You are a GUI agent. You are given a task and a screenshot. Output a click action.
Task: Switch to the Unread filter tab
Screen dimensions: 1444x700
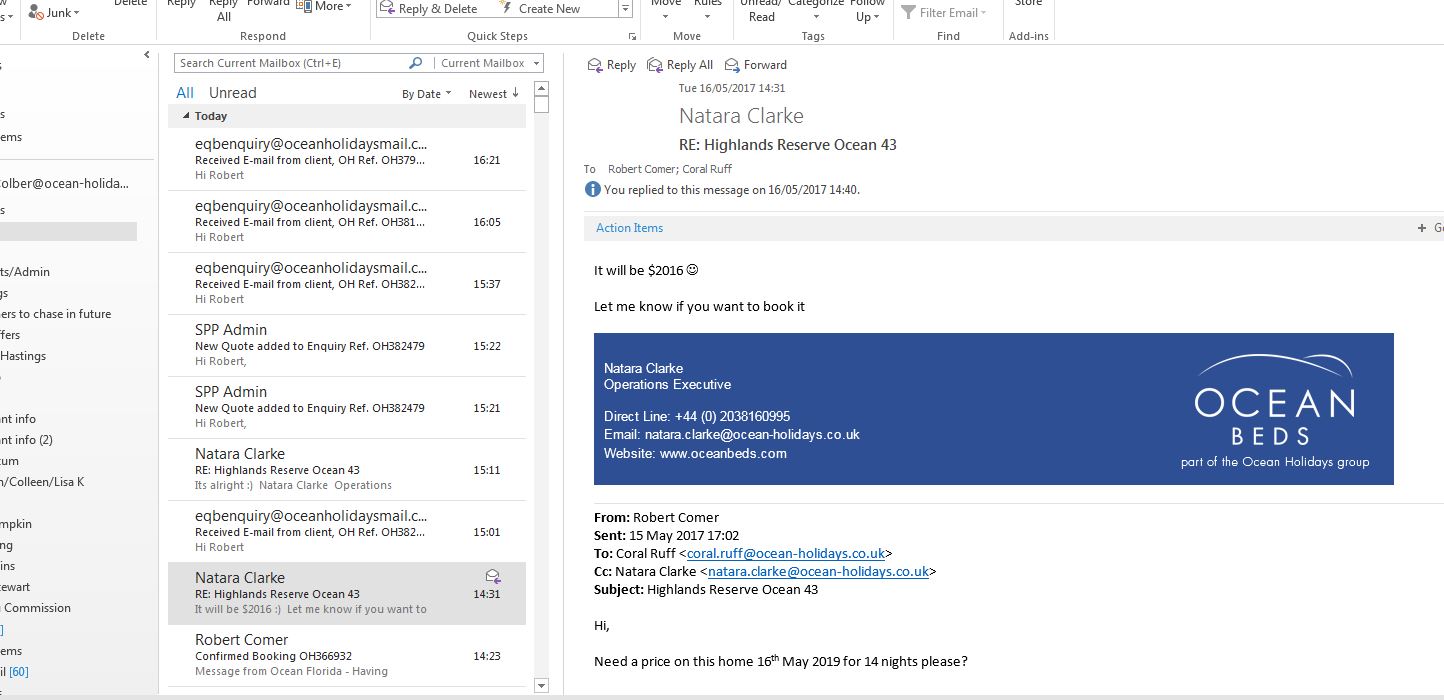tap(233, 93)
